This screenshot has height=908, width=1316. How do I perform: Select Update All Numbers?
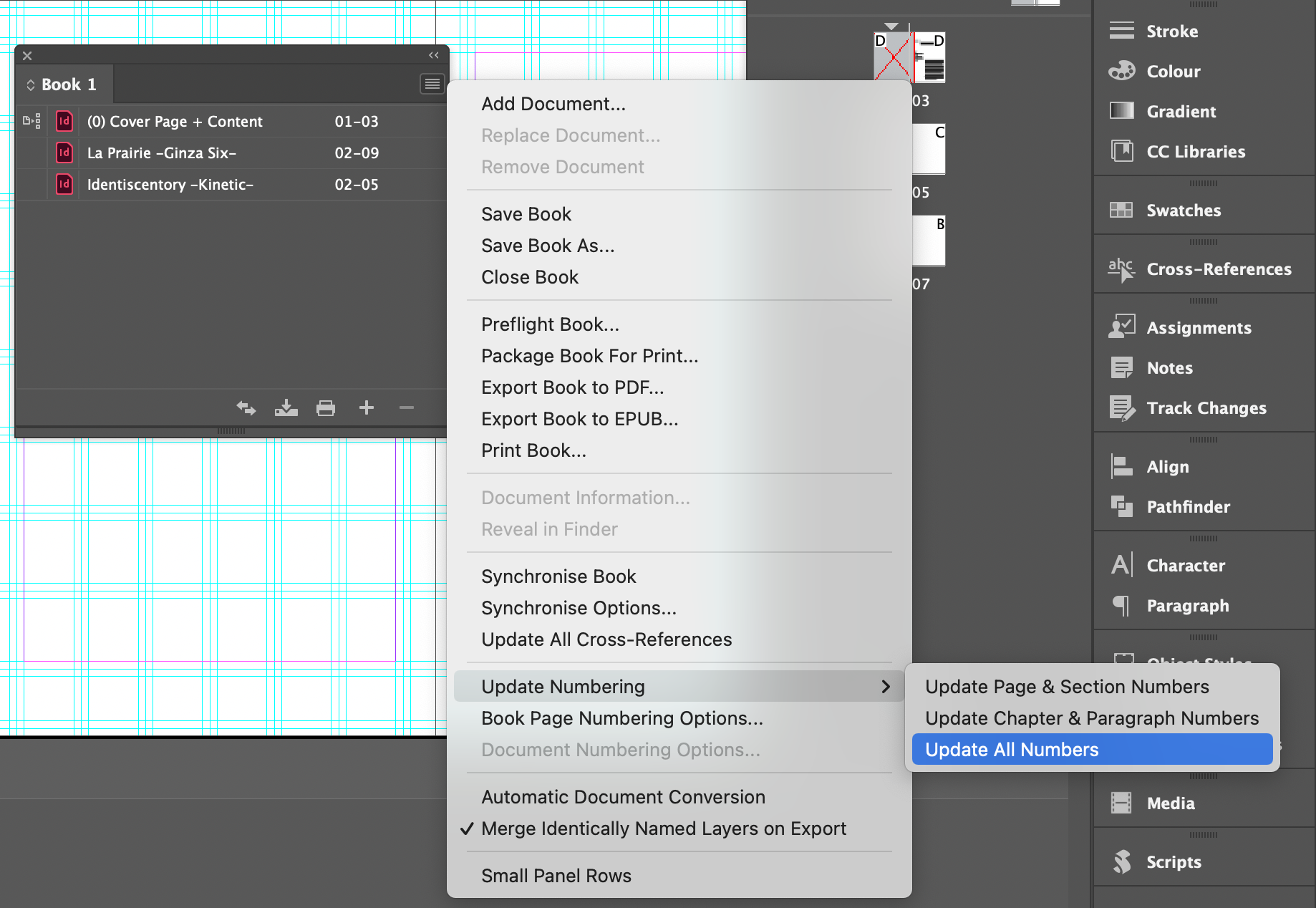click(1011, 749)
